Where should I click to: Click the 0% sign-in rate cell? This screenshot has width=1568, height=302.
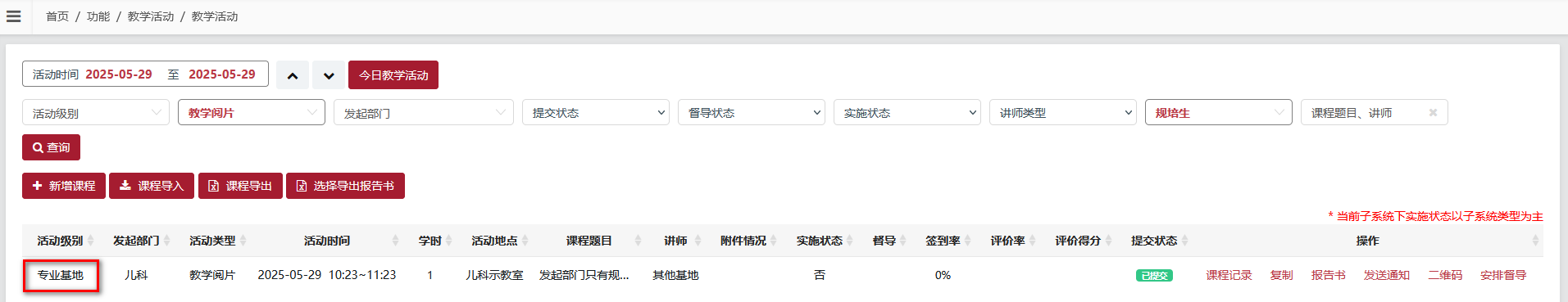tap(943, 275)
